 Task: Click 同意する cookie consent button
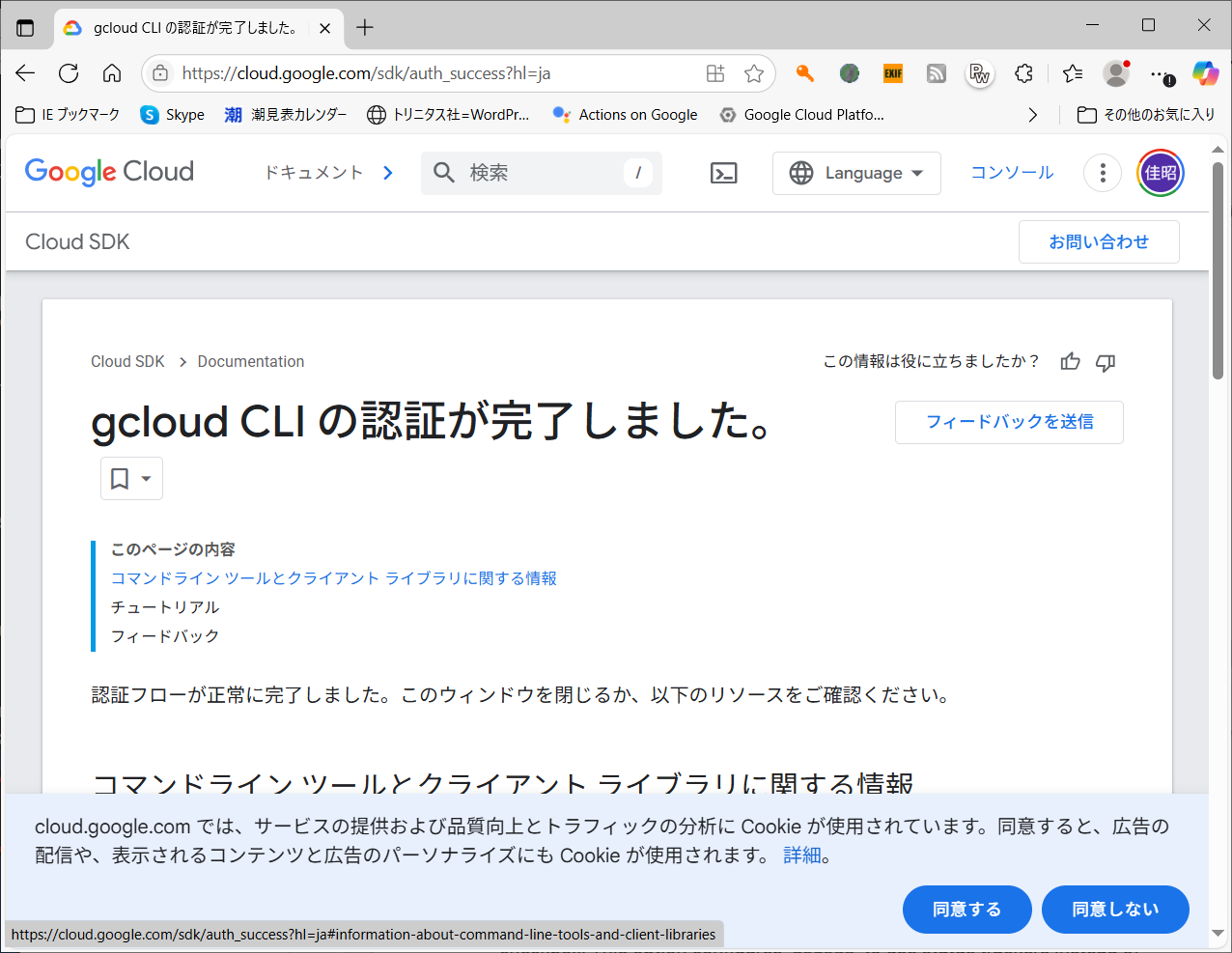click(x=966, y=910)
